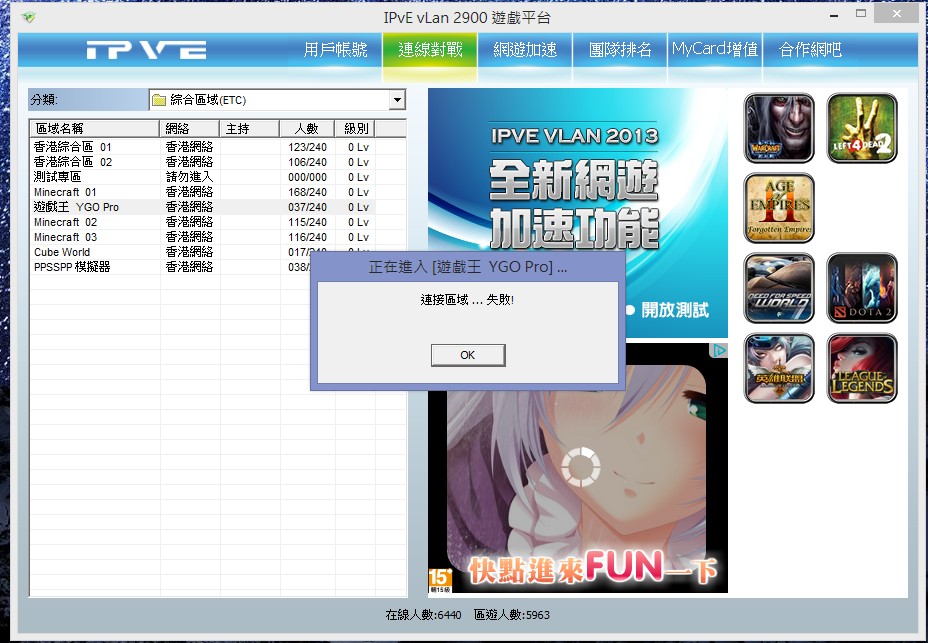Switch to the 連線對戰 tab
This screenshot has height=643, width=928.
pos(430,50)
